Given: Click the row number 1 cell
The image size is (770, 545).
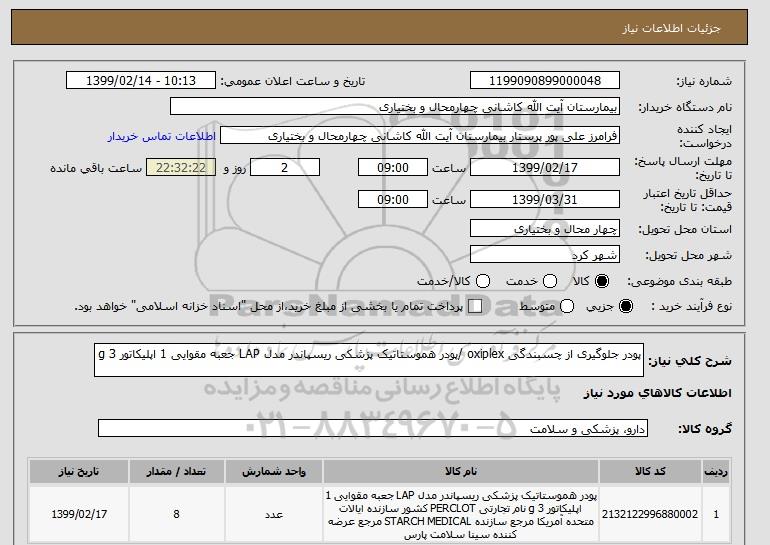Looking at the screenshot, I should pos(716,514).
